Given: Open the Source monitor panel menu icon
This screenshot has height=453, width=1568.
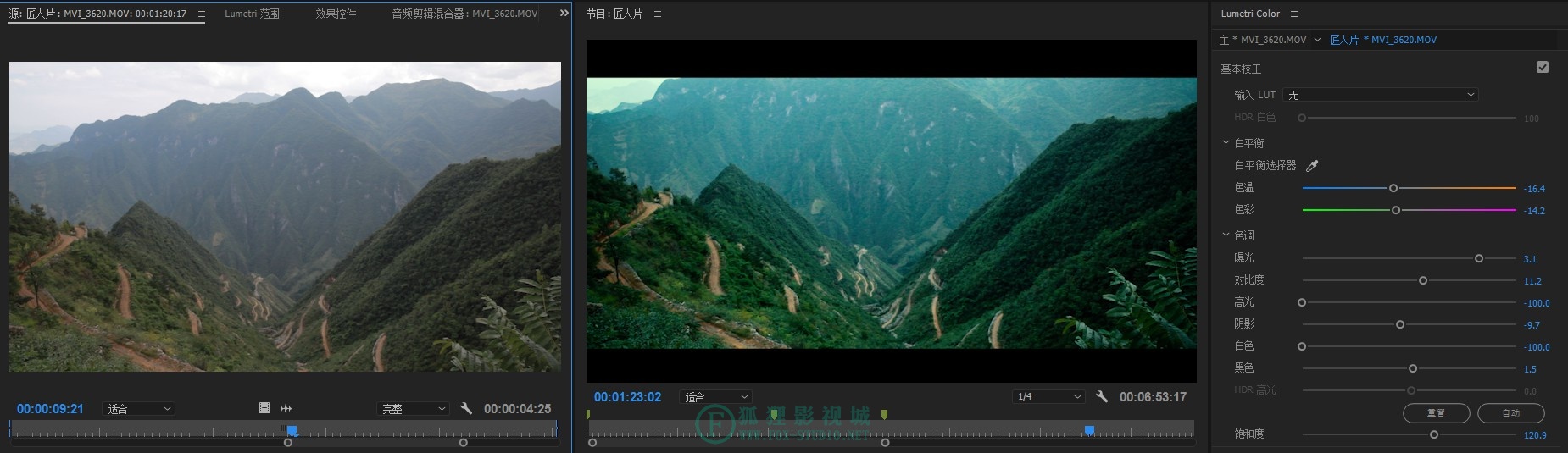Looking at the screenshot, I should 201,14.
